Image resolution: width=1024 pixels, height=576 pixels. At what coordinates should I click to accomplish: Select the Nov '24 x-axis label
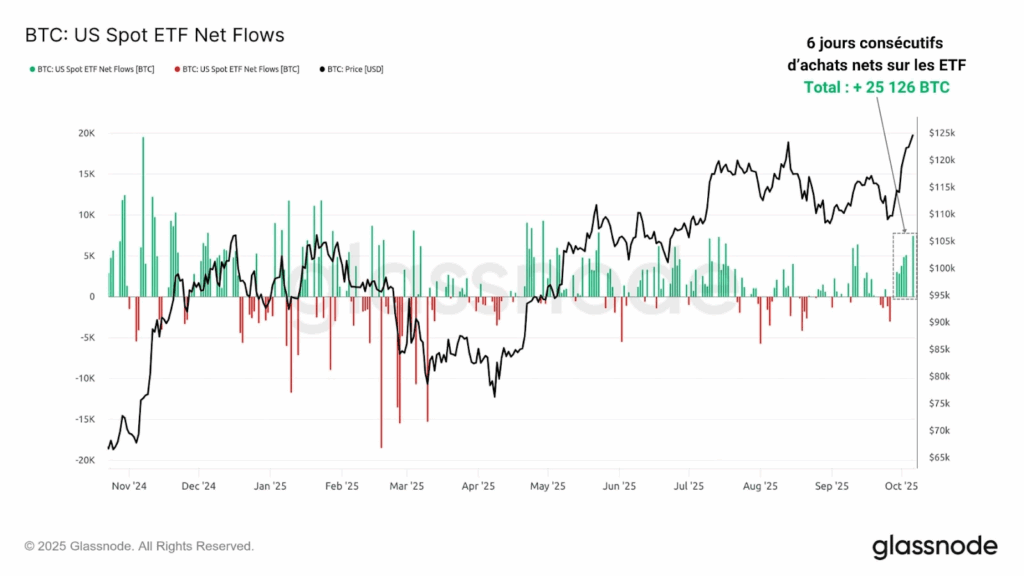click(128, 486)
